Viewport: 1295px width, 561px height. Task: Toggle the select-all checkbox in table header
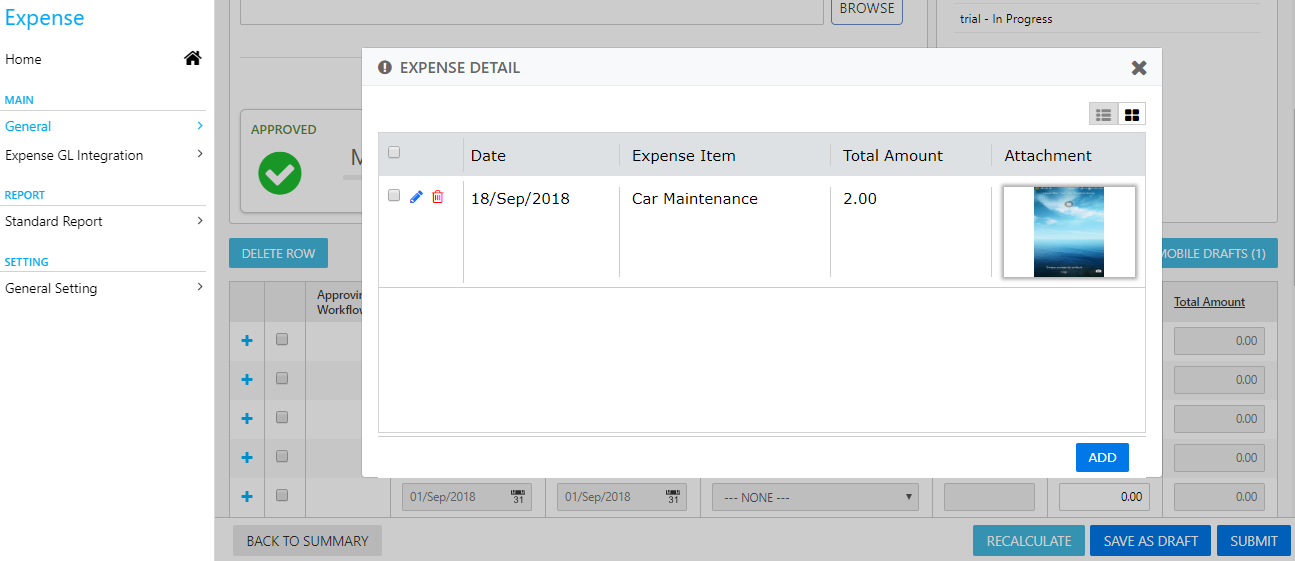[394, 153]
